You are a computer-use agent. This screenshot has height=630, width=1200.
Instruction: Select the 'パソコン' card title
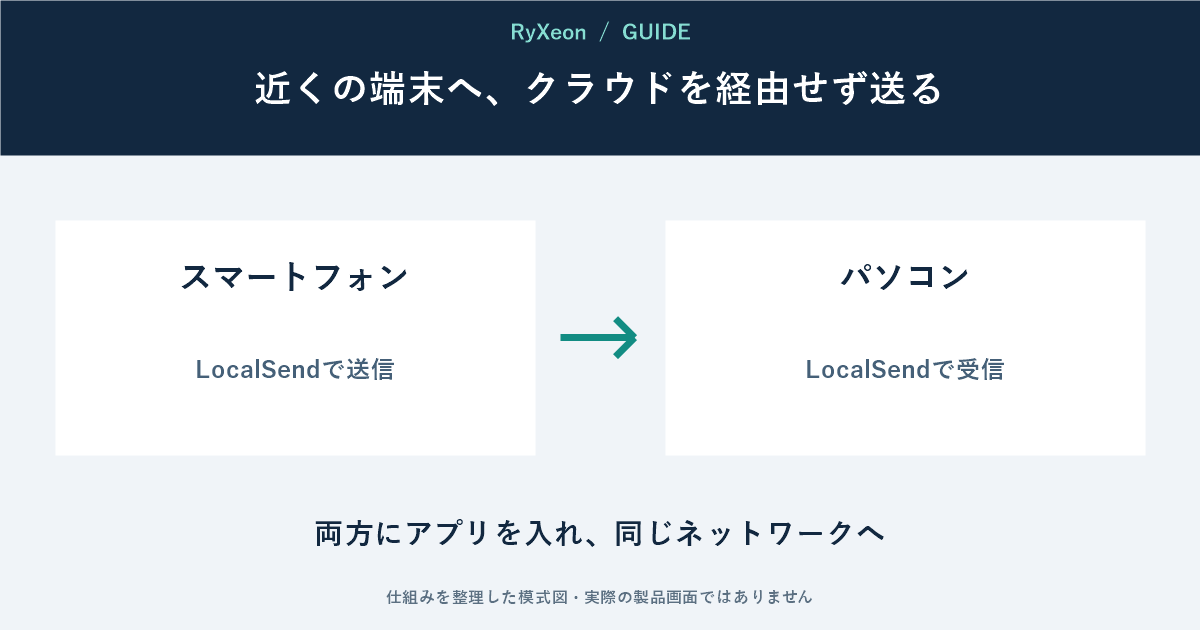coord(905,277)
